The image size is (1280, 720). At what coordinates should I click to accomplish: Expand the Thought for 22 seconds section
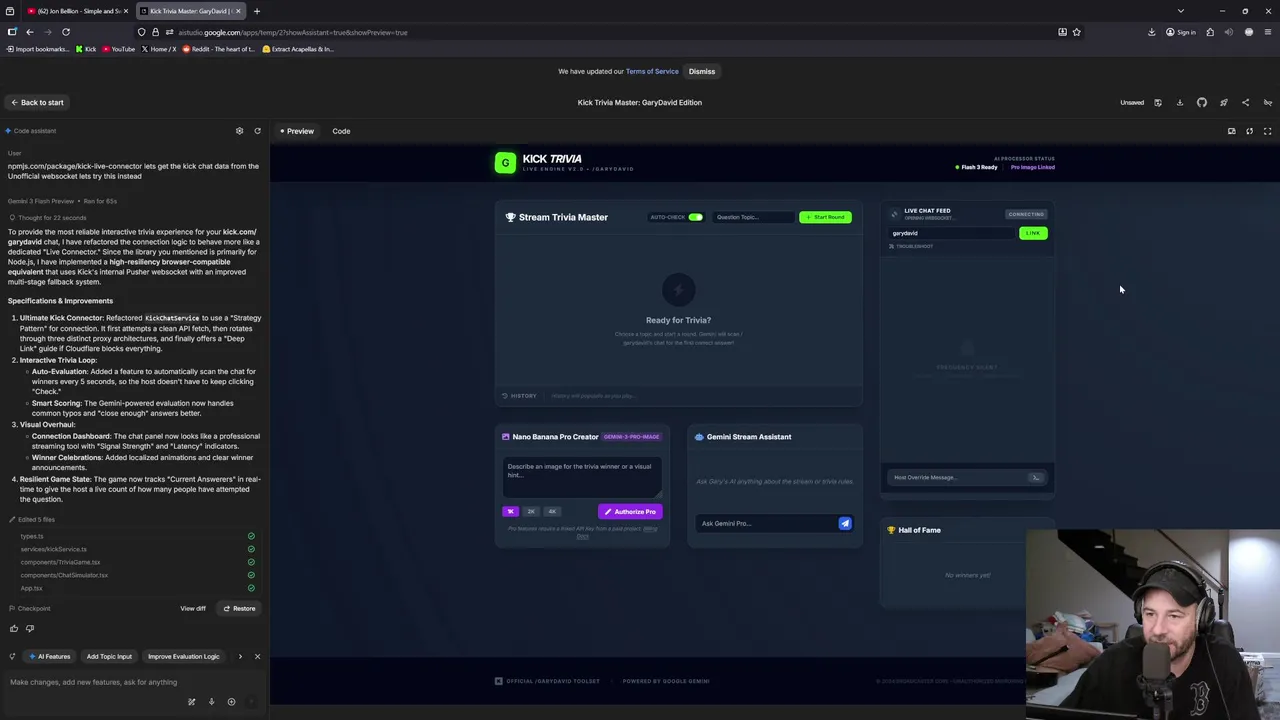coord(50,217)
